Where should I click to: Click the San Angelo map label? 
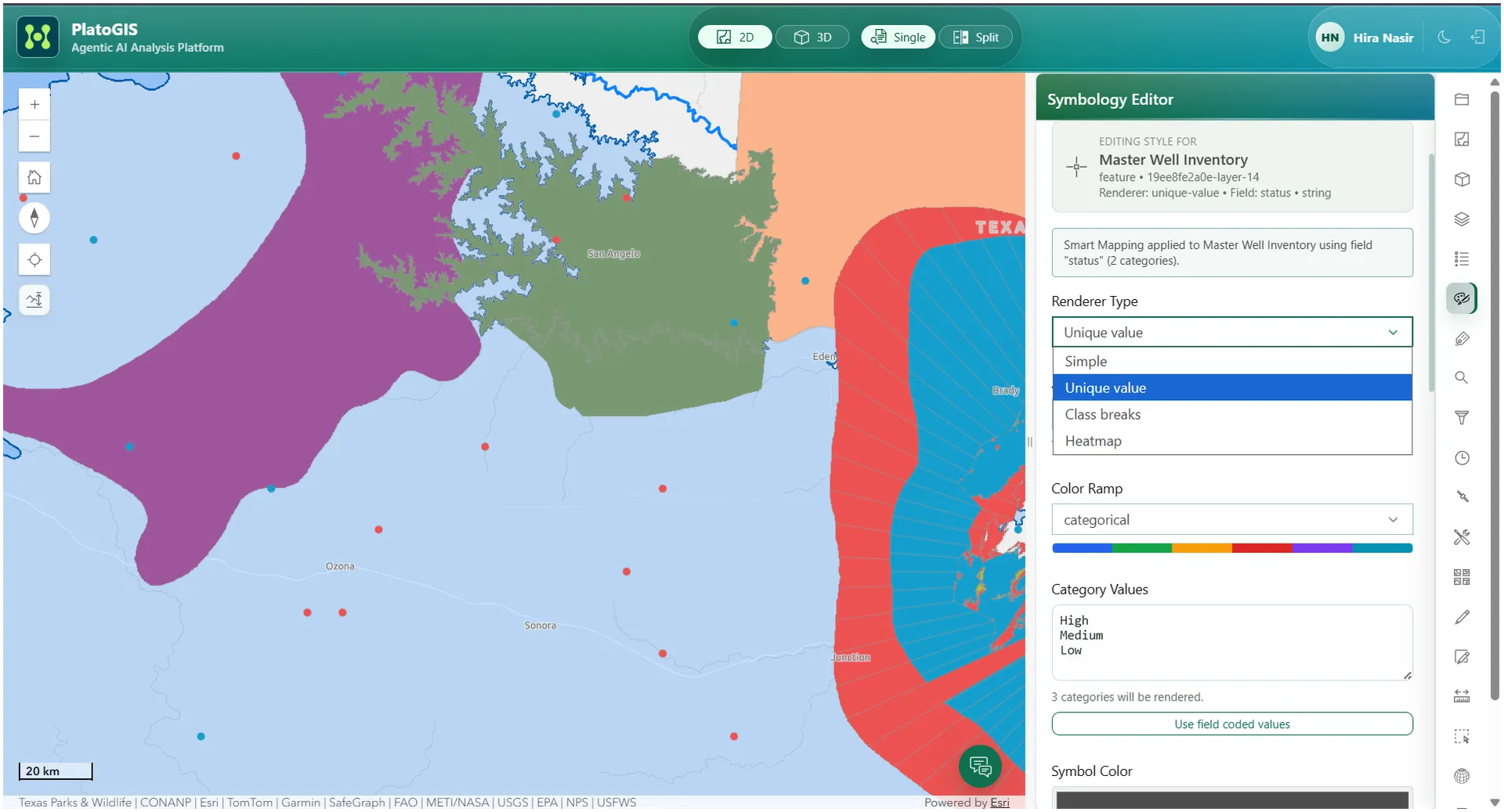613,254
